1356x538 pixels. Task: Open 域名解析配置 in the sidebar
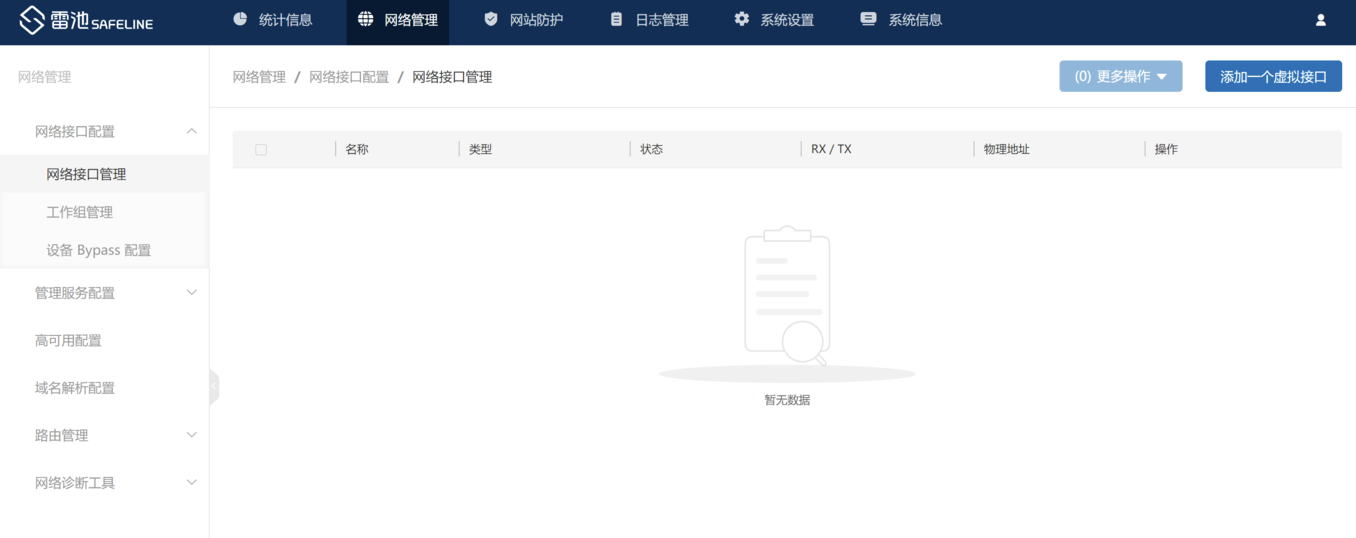pyautogui.click(x=75, y=388)
